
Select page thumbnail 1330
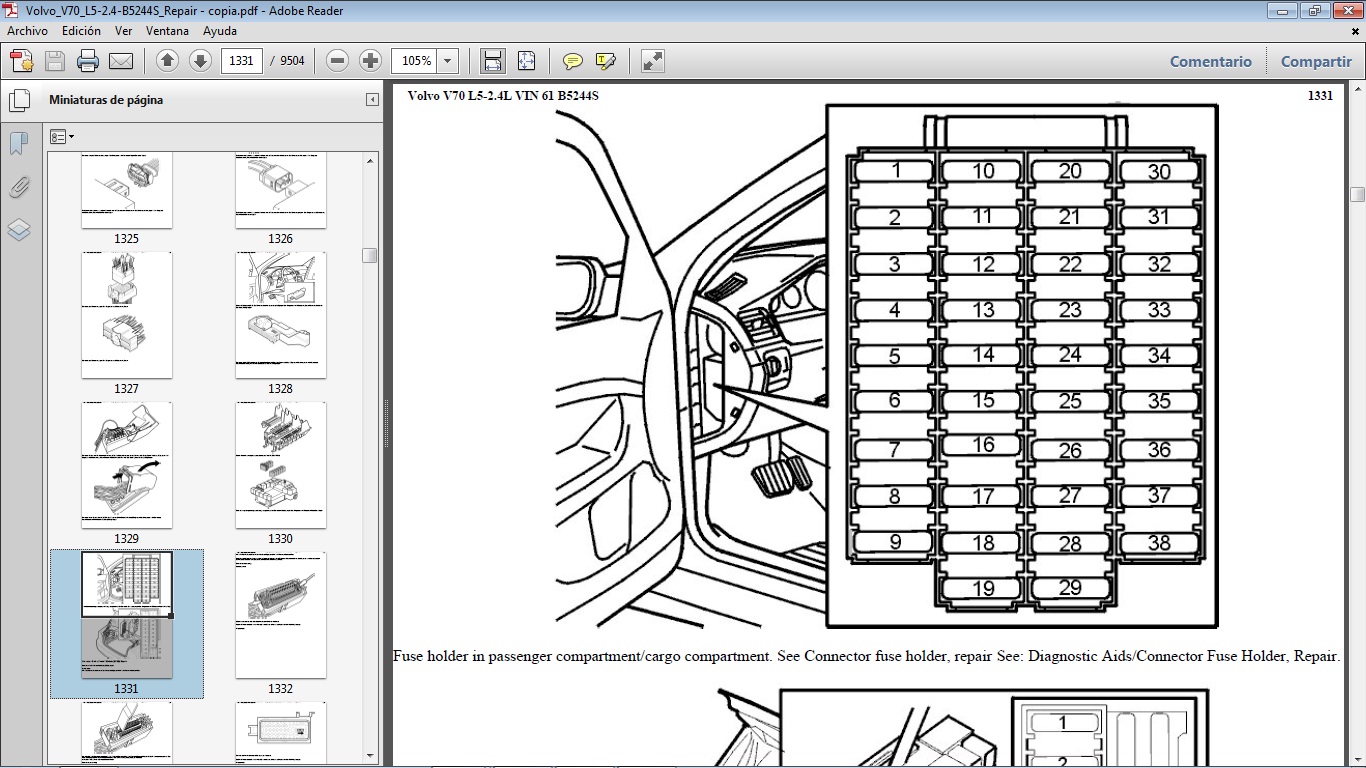(281, 465)
